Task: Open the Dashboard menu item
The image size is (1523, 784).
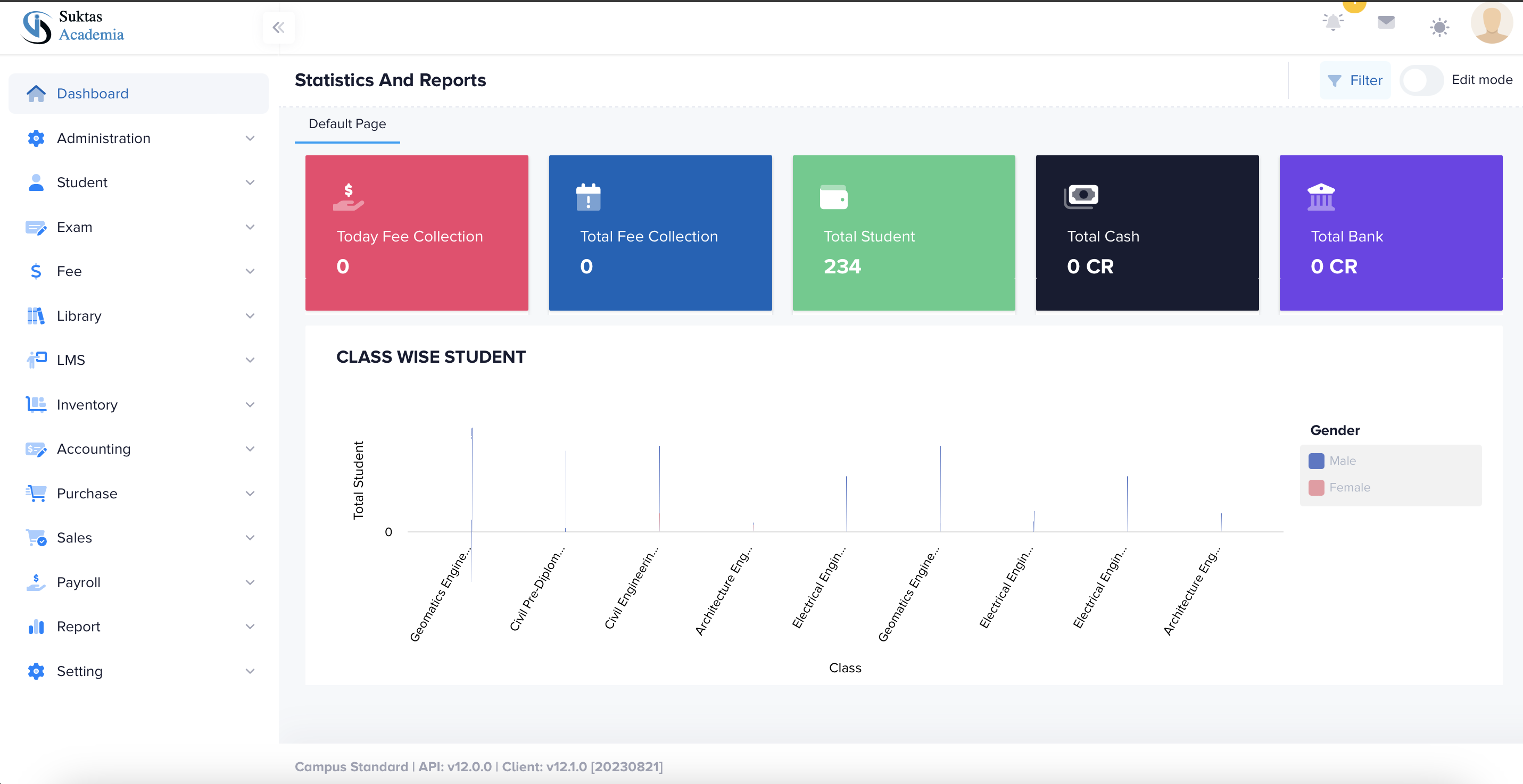Action: click(x=92, y=94)
